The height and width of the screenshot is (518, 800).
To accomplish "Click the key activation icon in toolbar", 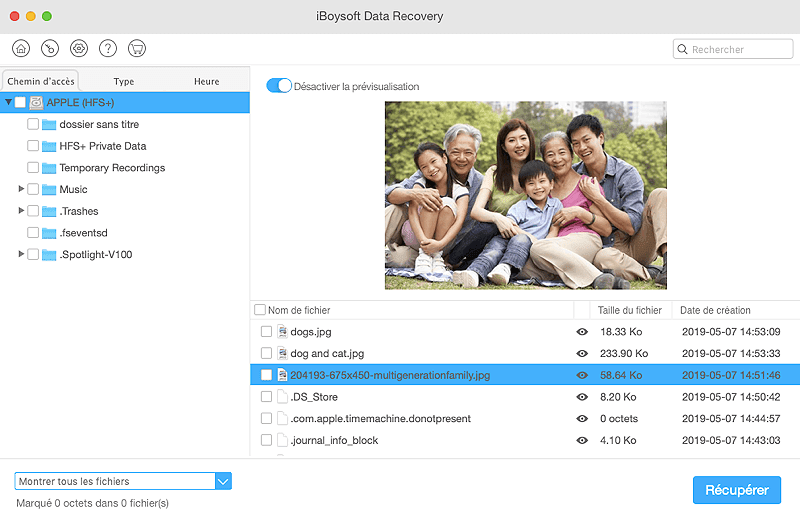I will click(50, 48).
